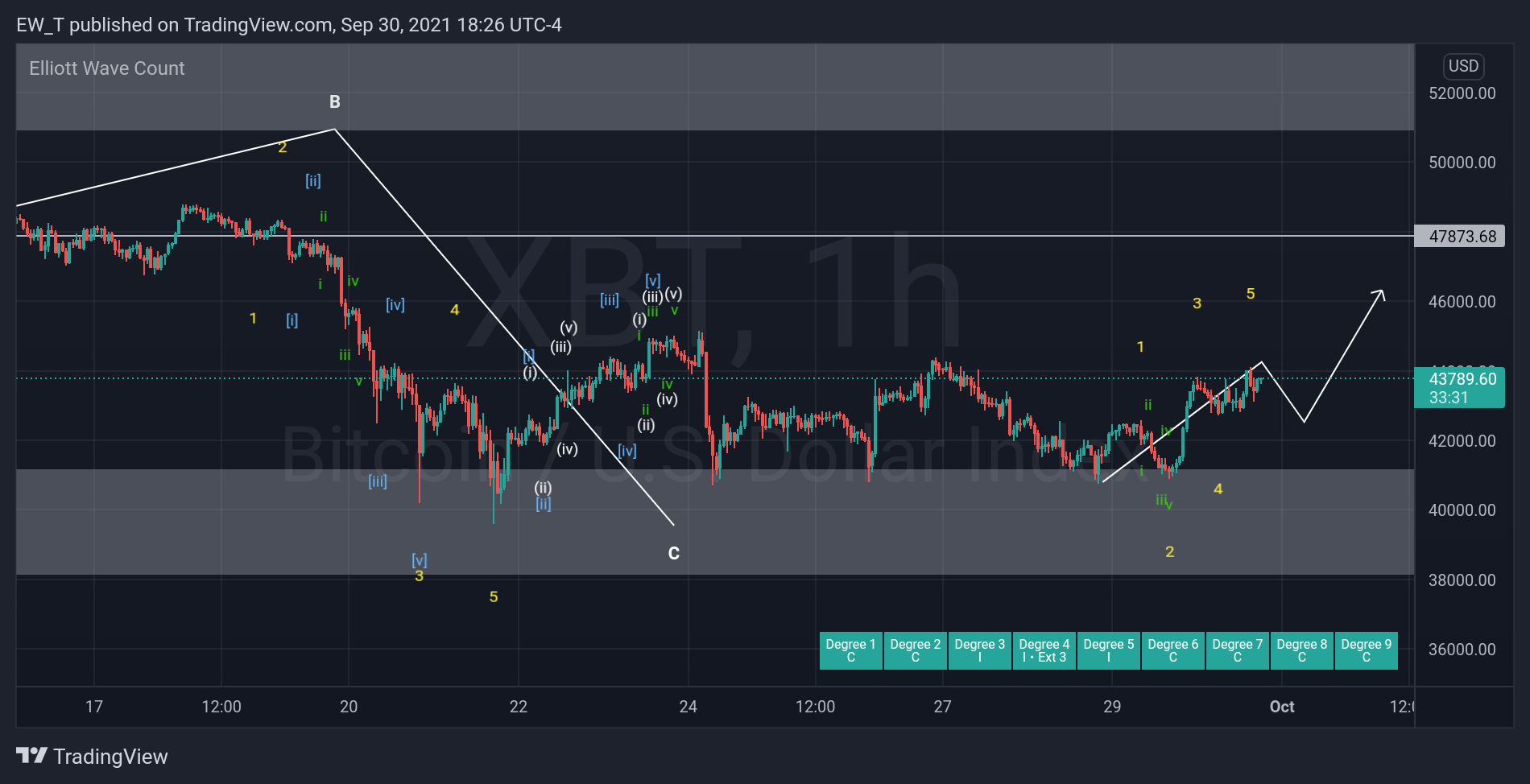Click the 17 date label on time axis
The width and height of the screenshot is (1530, 784).
tap(94, 707)
